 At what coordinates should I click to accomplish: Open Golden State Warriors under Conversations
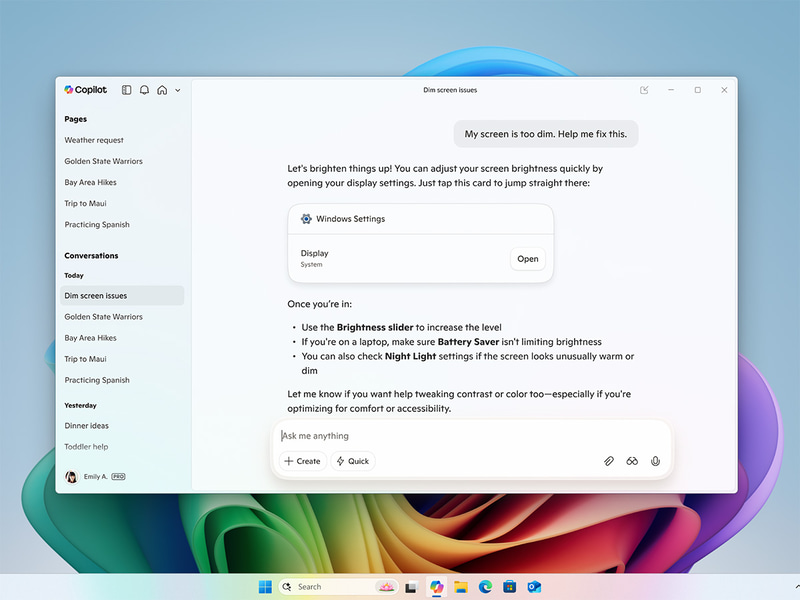[x=104, y=316]
